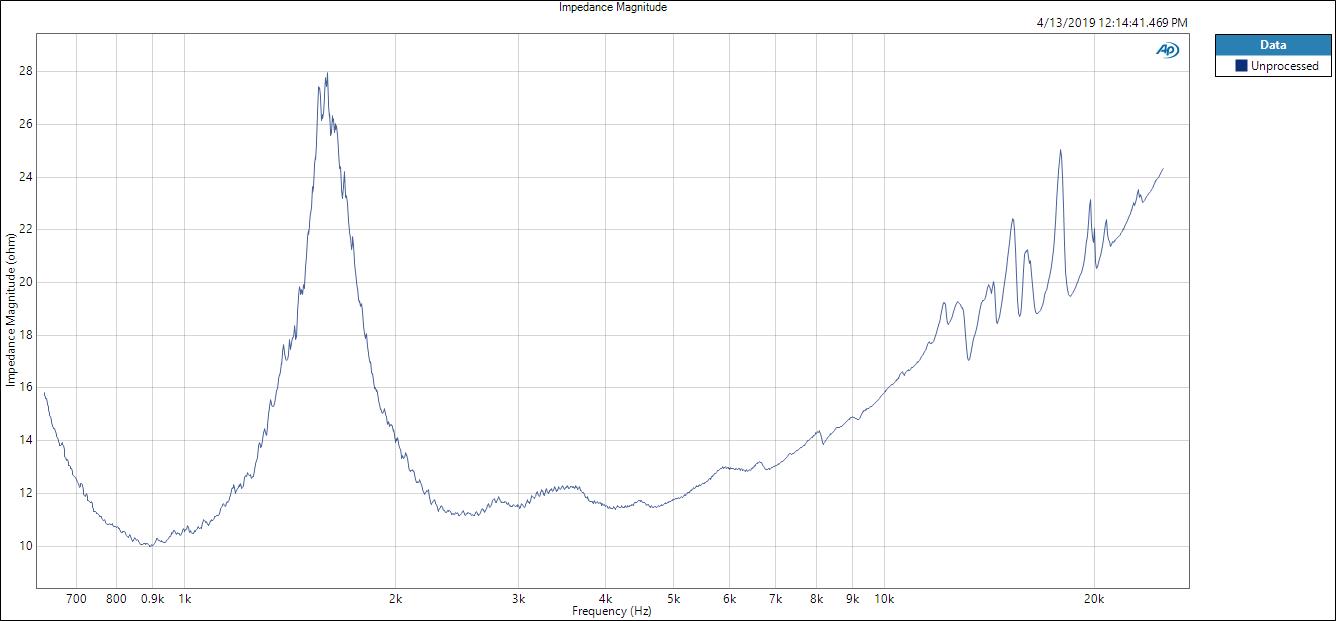Image resolution: width=1336 pixels, height=621 pixels.
Task: Click the 18 ohm y-axis tick
Action: pyautogui.click(x=24, y=335)
